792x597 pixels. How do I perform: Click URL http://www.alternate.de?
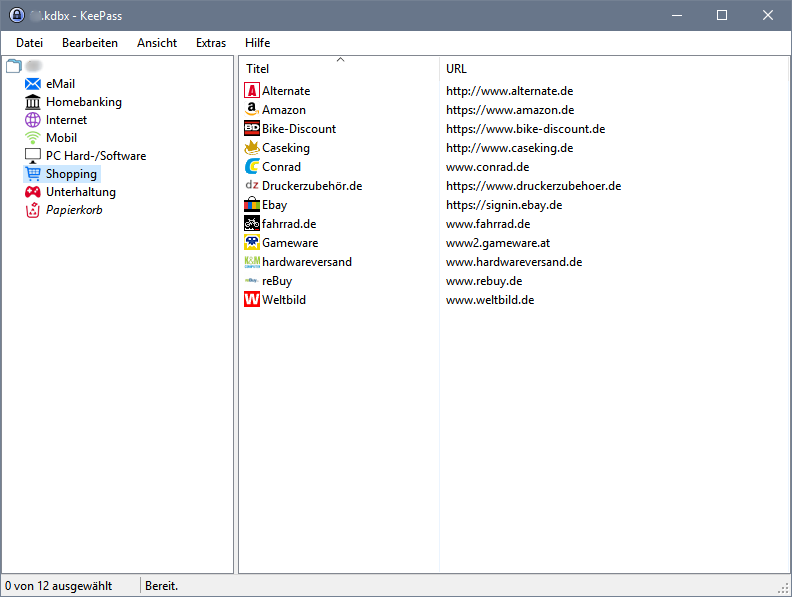tap(510, 91)
